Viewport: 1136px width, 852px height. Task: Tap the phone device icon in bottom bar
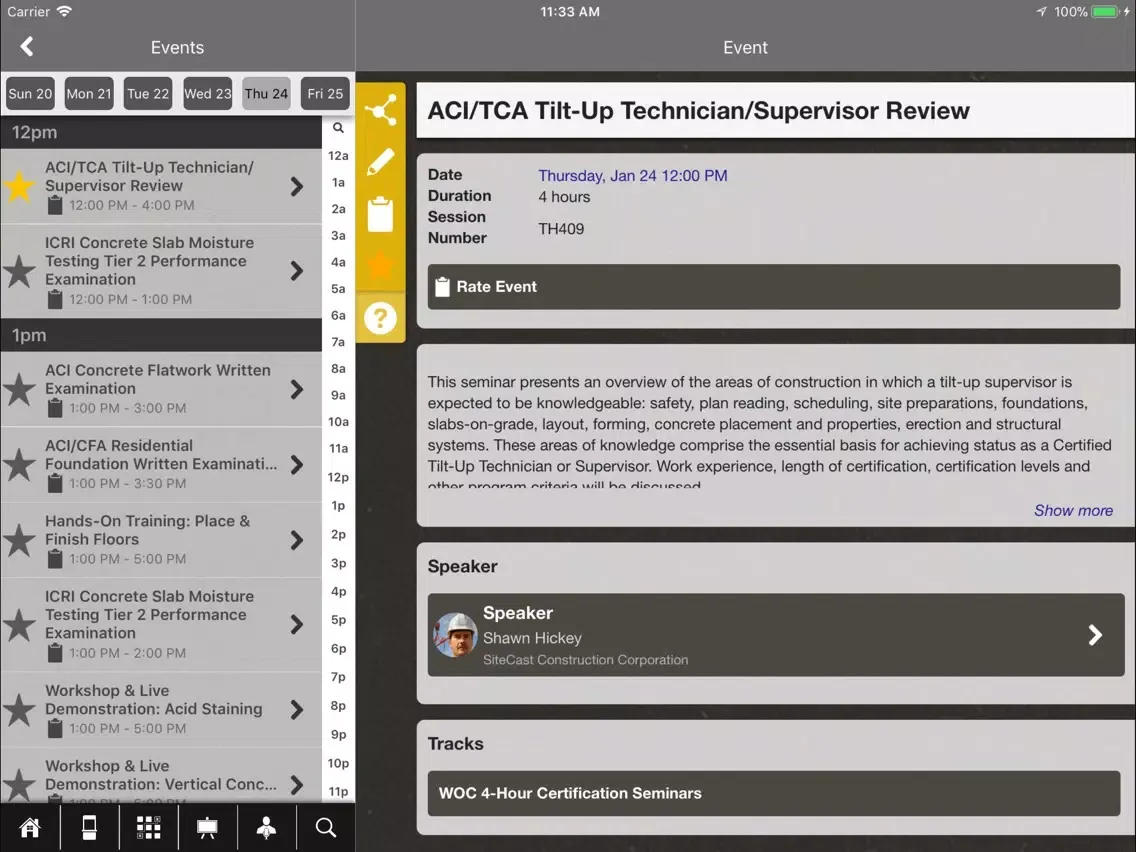click(89, 827)
